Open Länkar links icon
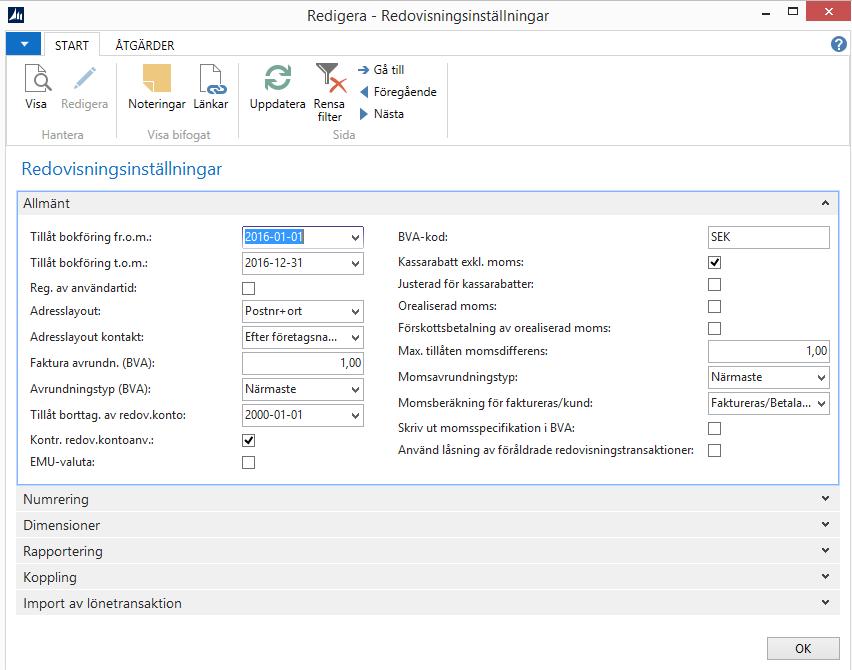 click(211, 79)
